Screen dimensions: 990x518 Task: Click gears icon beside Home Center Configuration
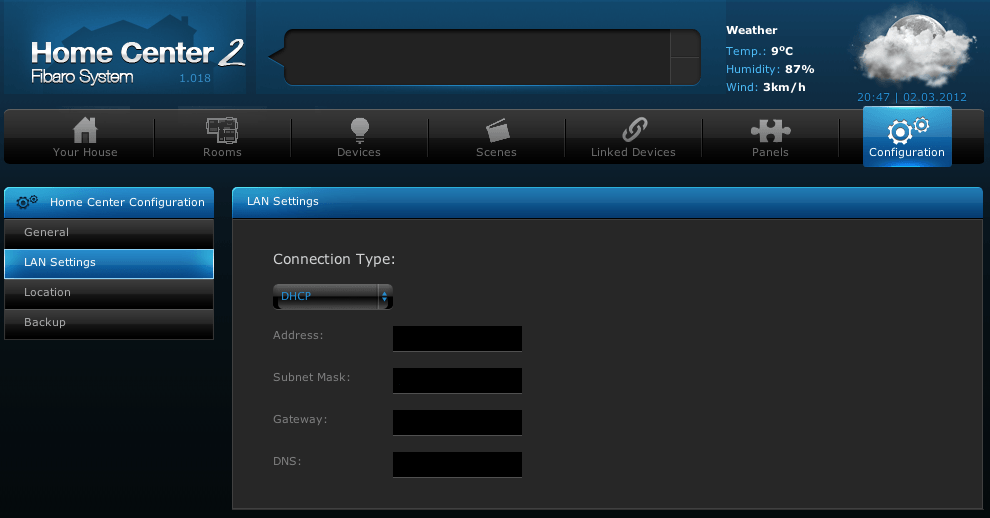[x=27, y=202]
